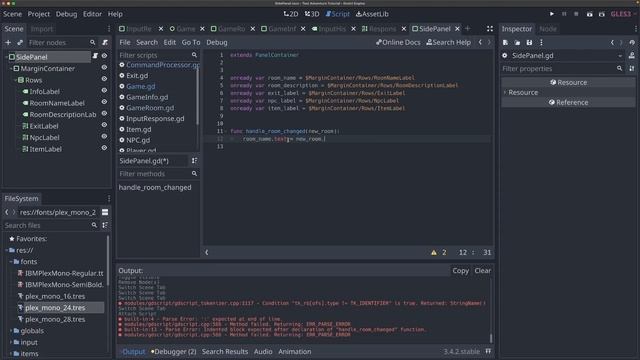The width and height of the screenshot is (640, 360).
Task: Play a custom scene
Action: pos(602,14)
